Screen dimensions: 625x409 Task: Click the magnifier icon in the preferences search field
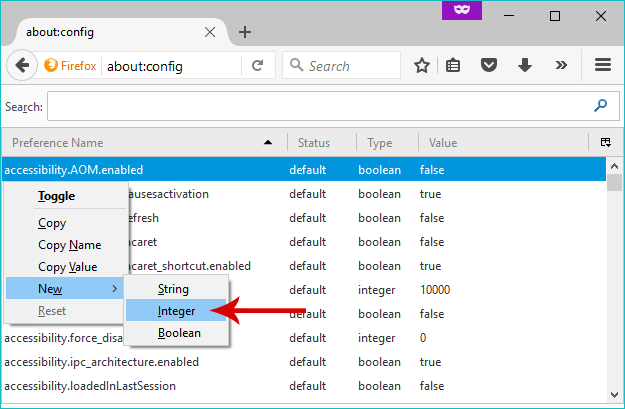(600, 105)
